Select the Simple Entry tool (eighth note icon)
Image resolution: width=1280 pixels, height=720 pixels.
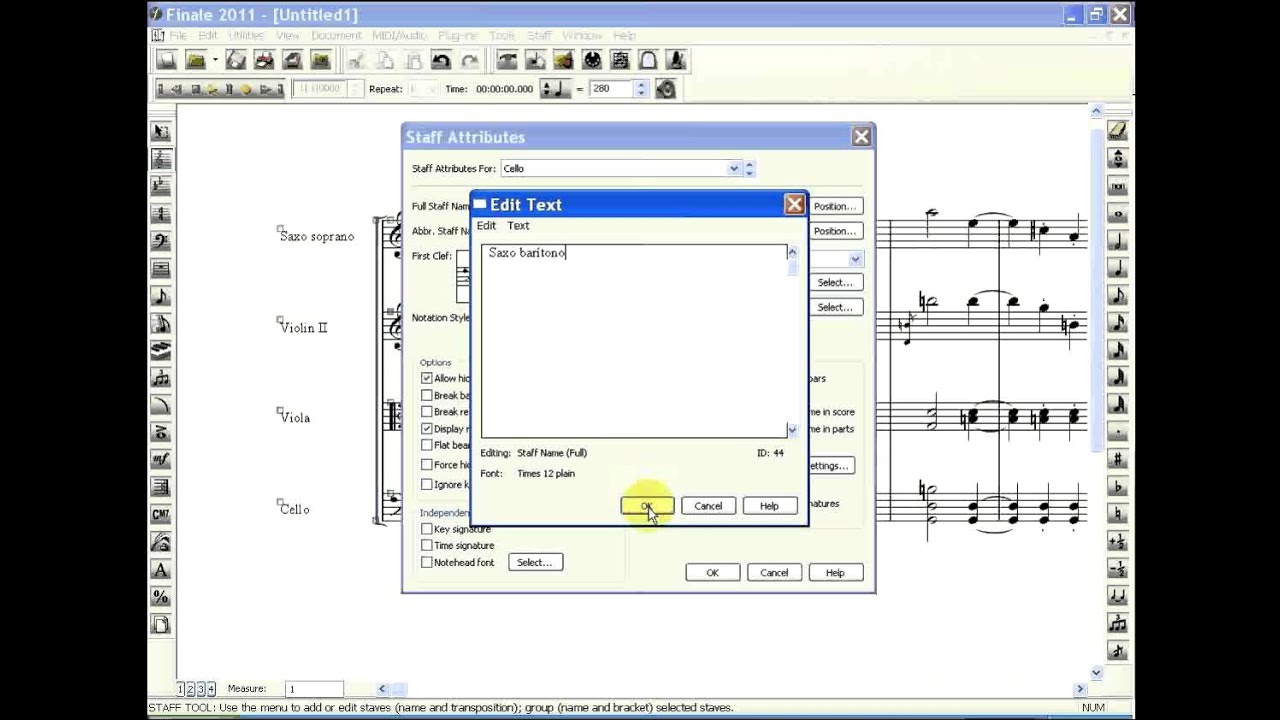pyautogui.click(x=160, y=296)
